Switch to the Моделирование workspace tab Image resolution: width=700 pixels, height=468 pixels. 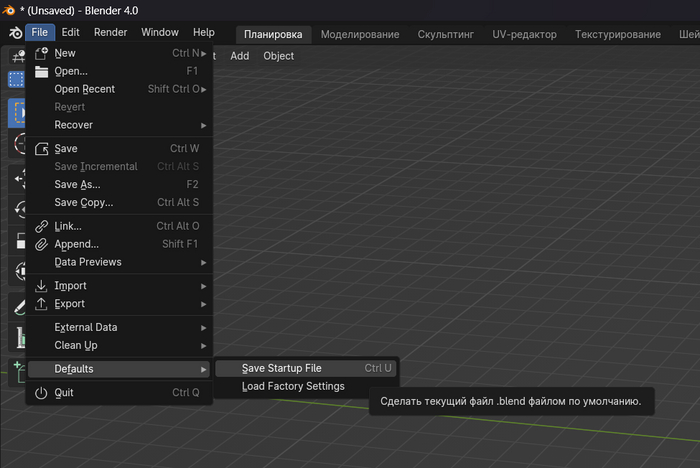(x=360, y=34)
